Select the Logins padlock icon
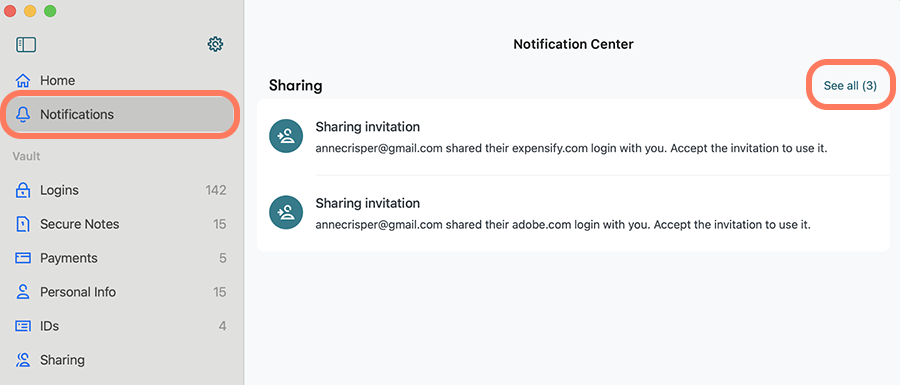The height and width of the screenshot is (385, 900). pos(23,190)
